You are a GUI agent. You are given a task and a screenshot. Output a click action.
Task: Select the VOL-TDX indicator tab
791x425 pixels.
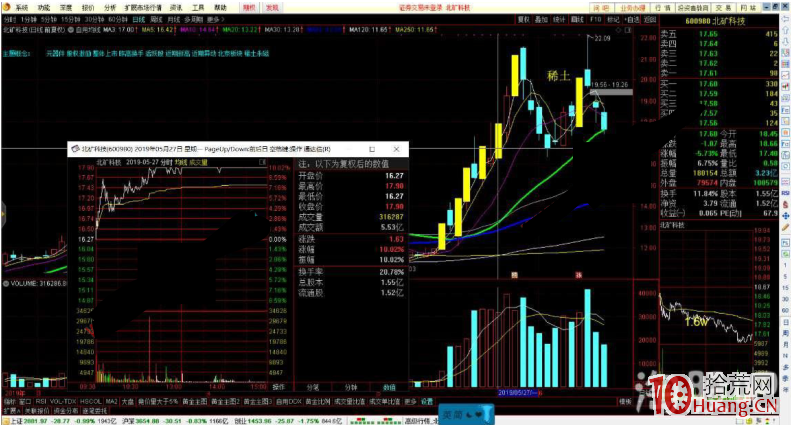coord(63,402)
